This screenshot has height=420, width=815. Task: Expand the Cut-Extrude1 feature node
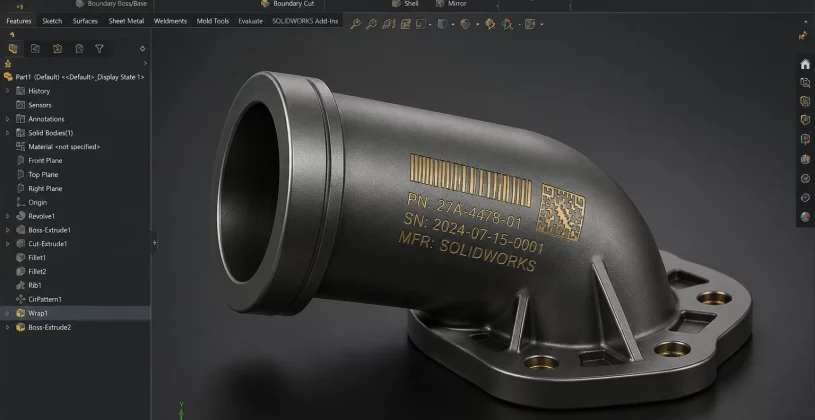click(7, 243)
